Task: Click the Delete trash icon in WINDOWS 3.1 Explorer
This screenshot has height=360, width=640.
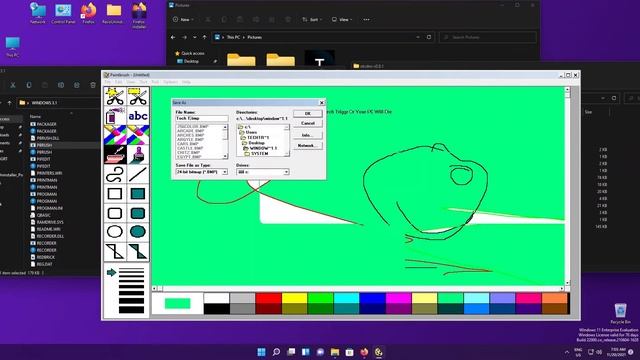Action: pos(93,85)
